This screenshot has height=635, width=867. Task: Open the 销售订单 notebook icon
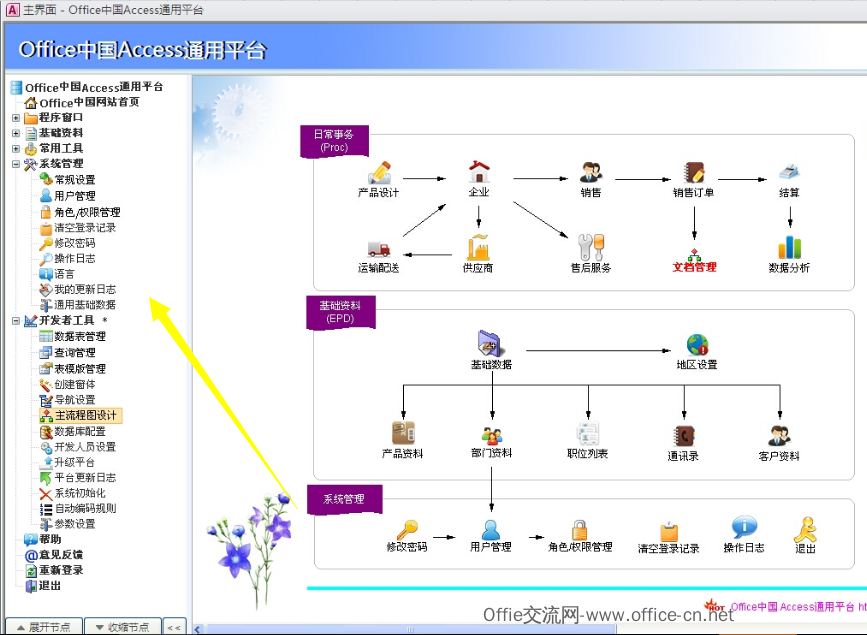coord(693,173)
